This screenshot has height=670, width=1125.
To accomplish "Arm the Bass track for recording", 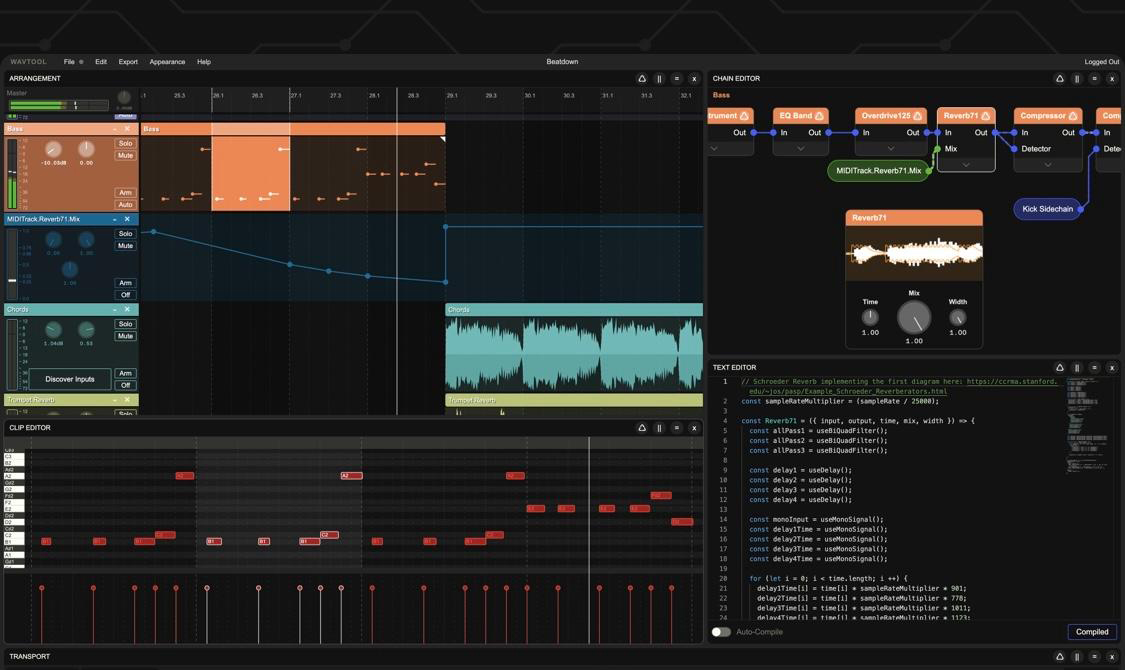I will (126, 192).
